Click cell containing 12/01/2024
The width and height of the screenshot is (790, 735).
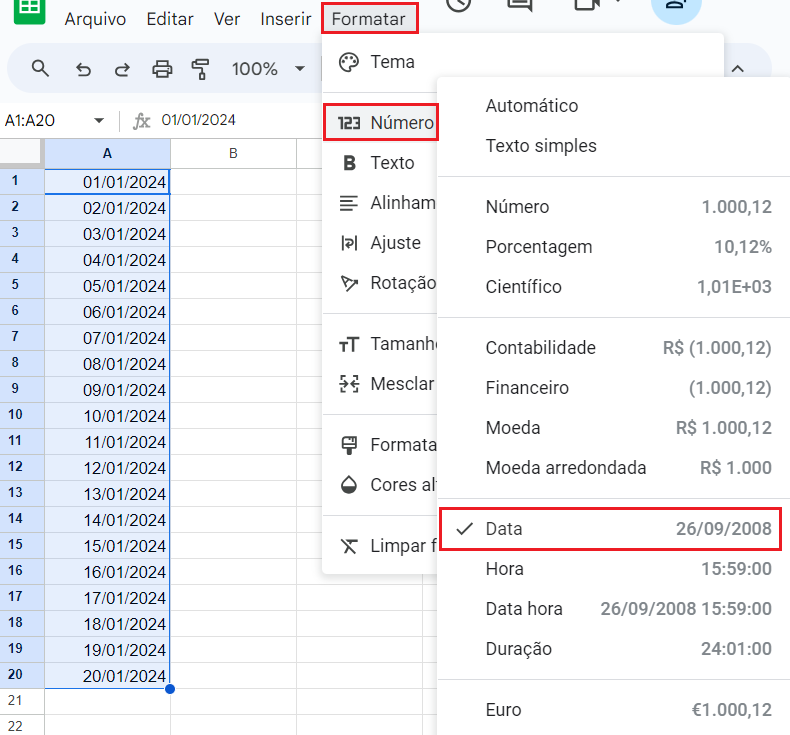[107, 467]
